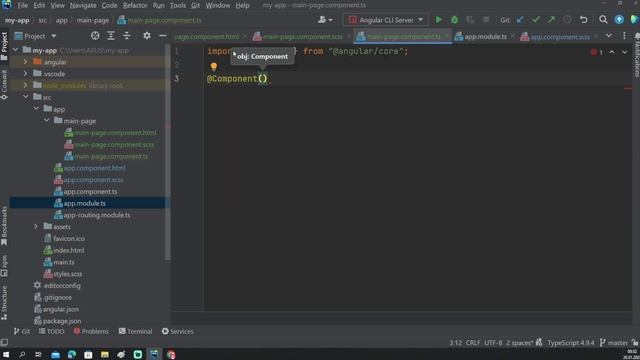Select opened file locate target icon

(95, 36)
